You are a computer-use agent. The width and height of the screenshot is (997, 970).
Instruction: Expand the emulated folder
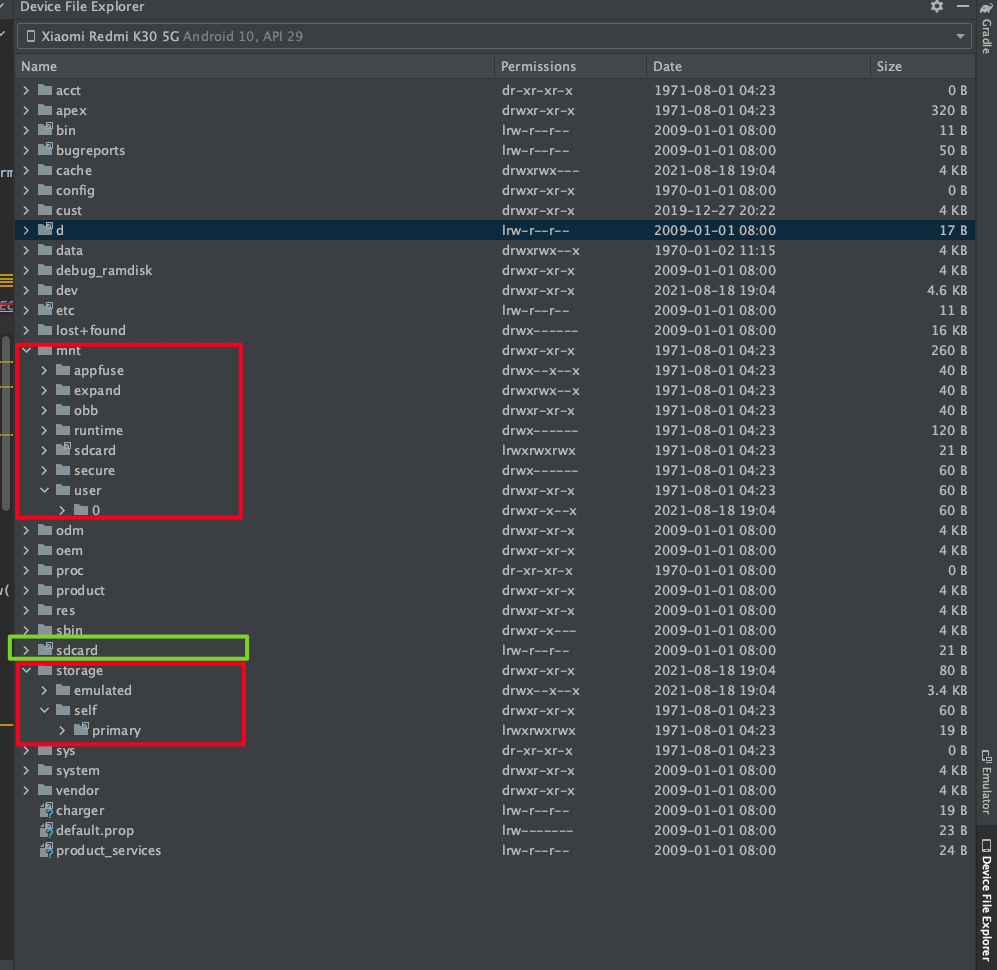coord(44,690)
